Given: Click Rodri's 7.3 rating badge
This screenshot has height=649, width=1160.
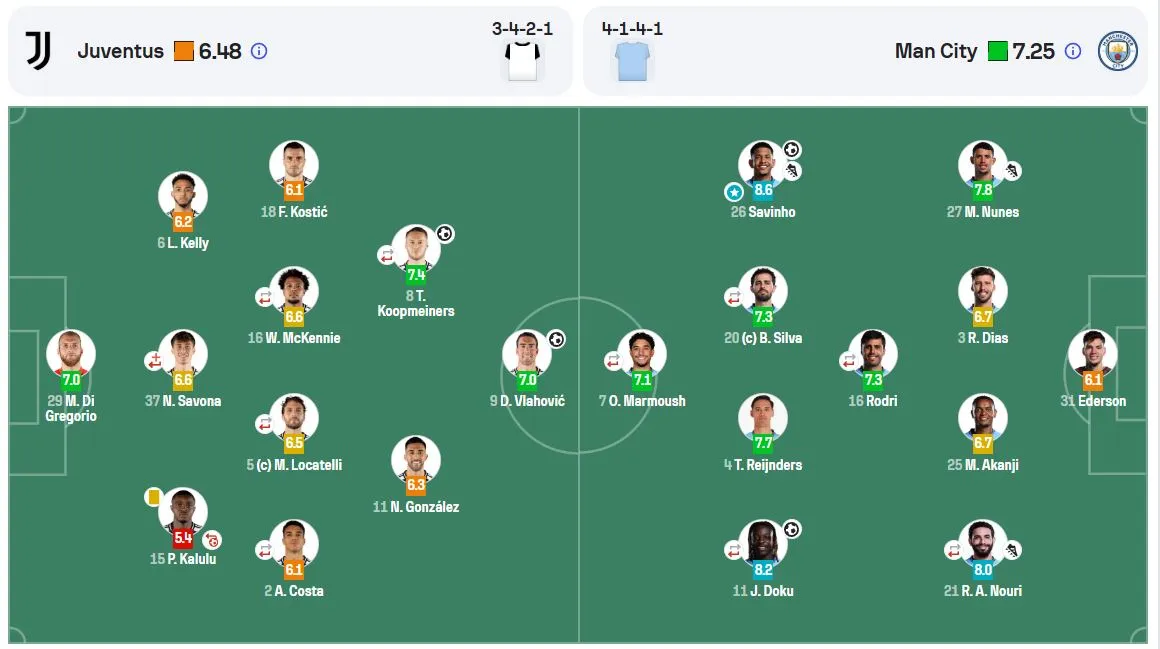Looking at the screenshot, I should [873, 380].
